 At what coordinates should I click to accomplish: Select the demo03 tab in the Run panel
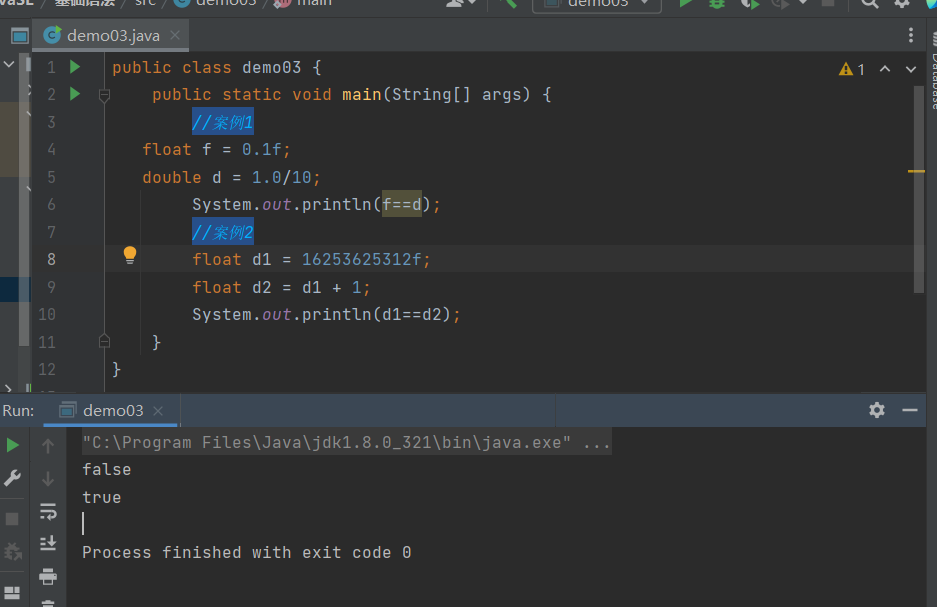point(112,410)
